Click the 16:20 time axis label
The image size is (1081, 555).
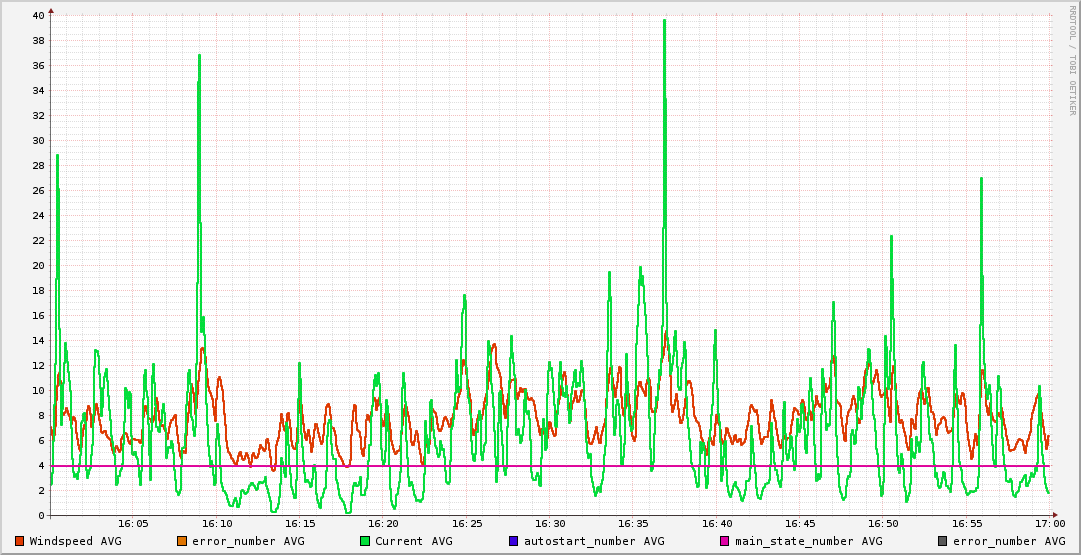(x=383, y=523)
